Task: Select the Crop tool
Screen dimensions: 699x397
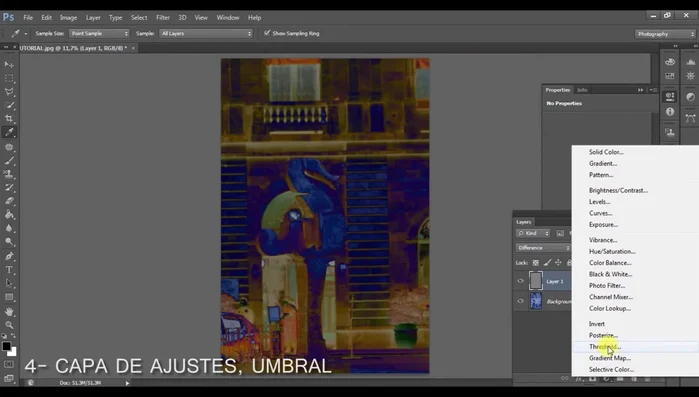Action: pos(9,119)
